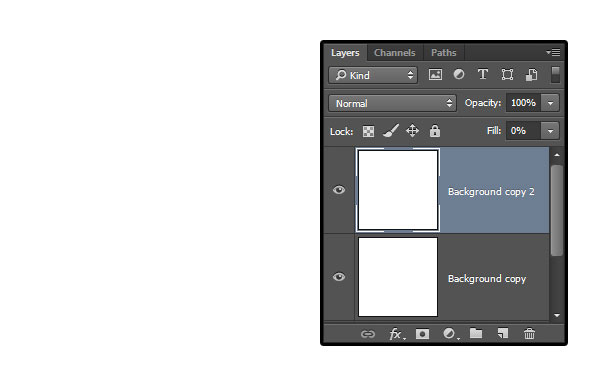Click the Background copy 2 layer name
The height and width of the screenshot is (385, 600).
[x=491, y=192]
